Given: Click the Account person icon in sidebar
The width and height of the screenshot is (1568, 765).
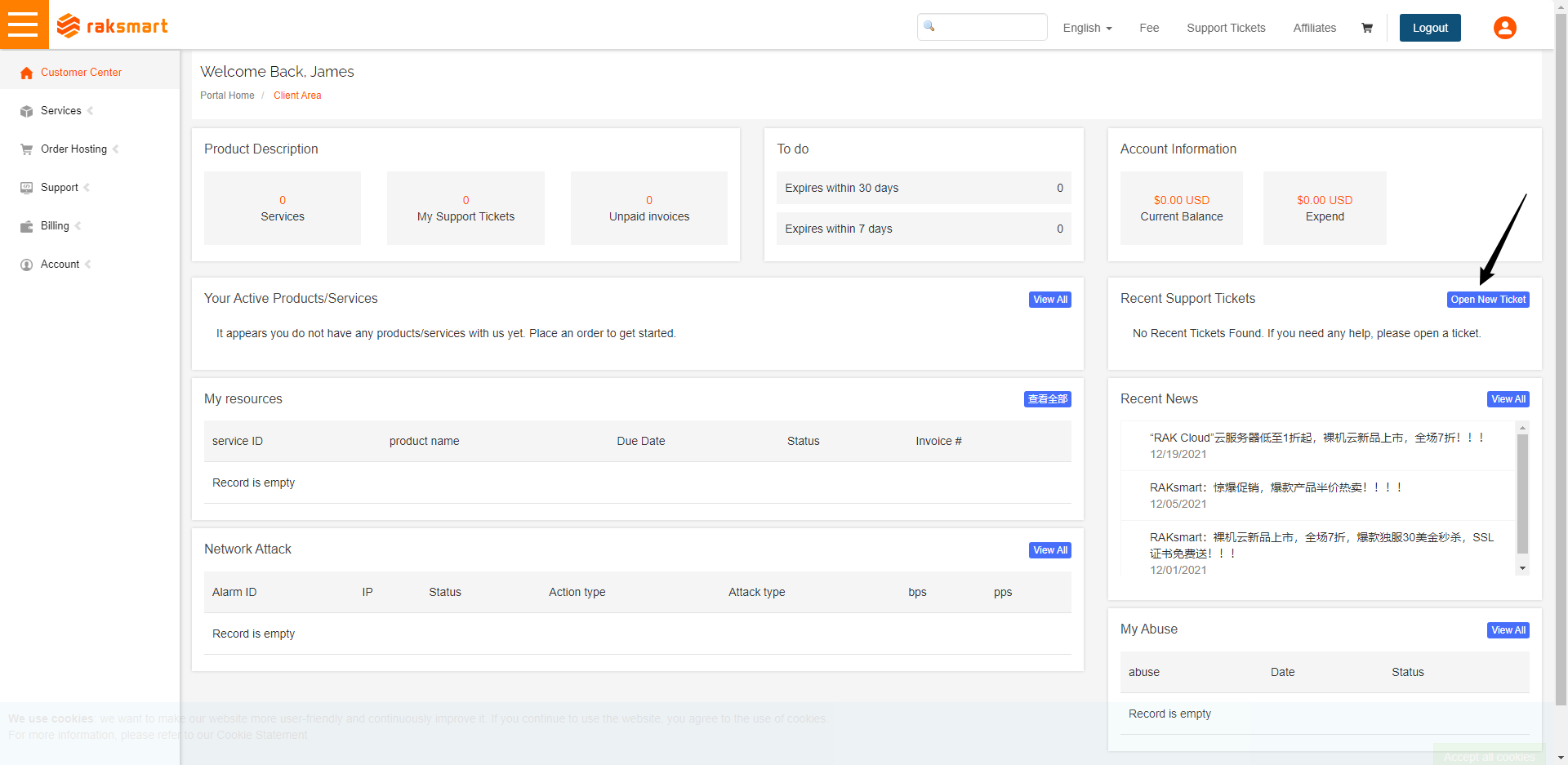Looking at the screenshot, I should tap(26, 265).
